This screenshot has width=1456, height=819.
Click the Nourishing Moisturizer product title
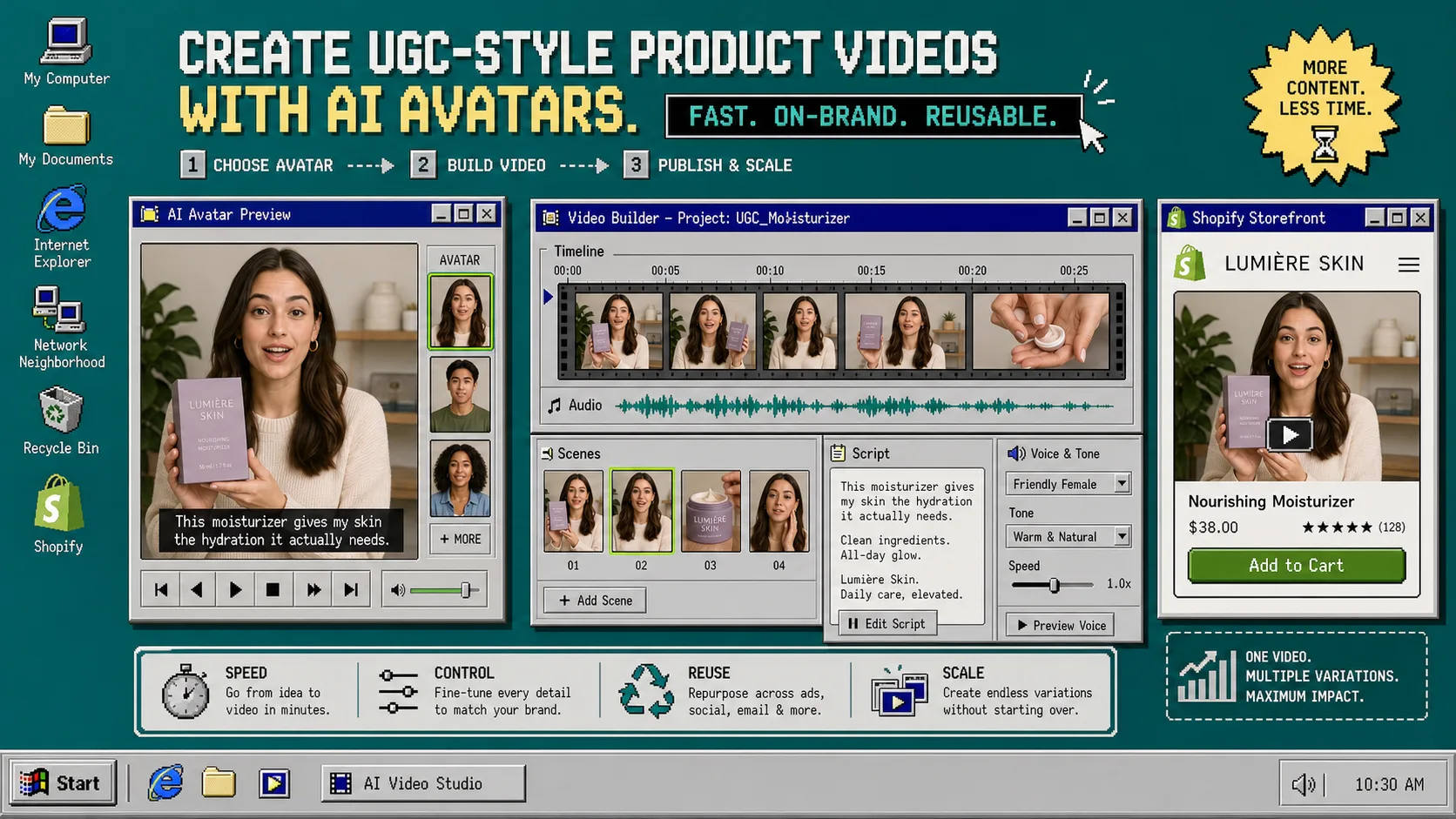(x=1271, y=501)
